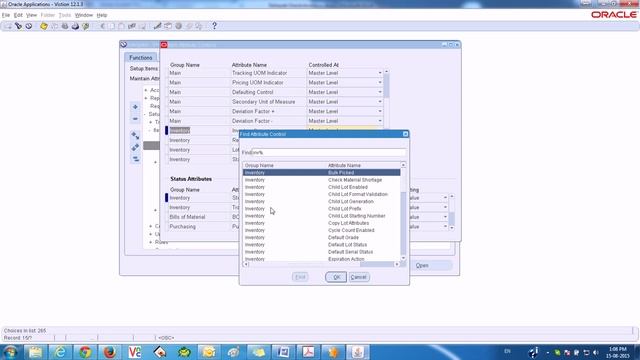This screenshot has height=360, width=640.
Task: Click the question mark Help toolbar icon
Action: (214, 26)
